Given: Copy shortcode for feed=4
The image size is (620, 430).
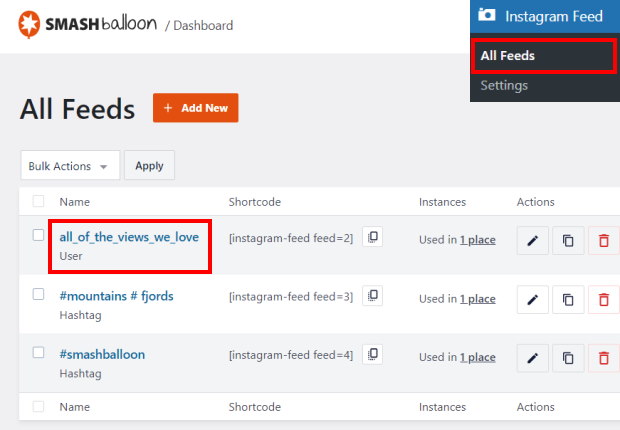Looking at the screenshot, I should [372, 354].
